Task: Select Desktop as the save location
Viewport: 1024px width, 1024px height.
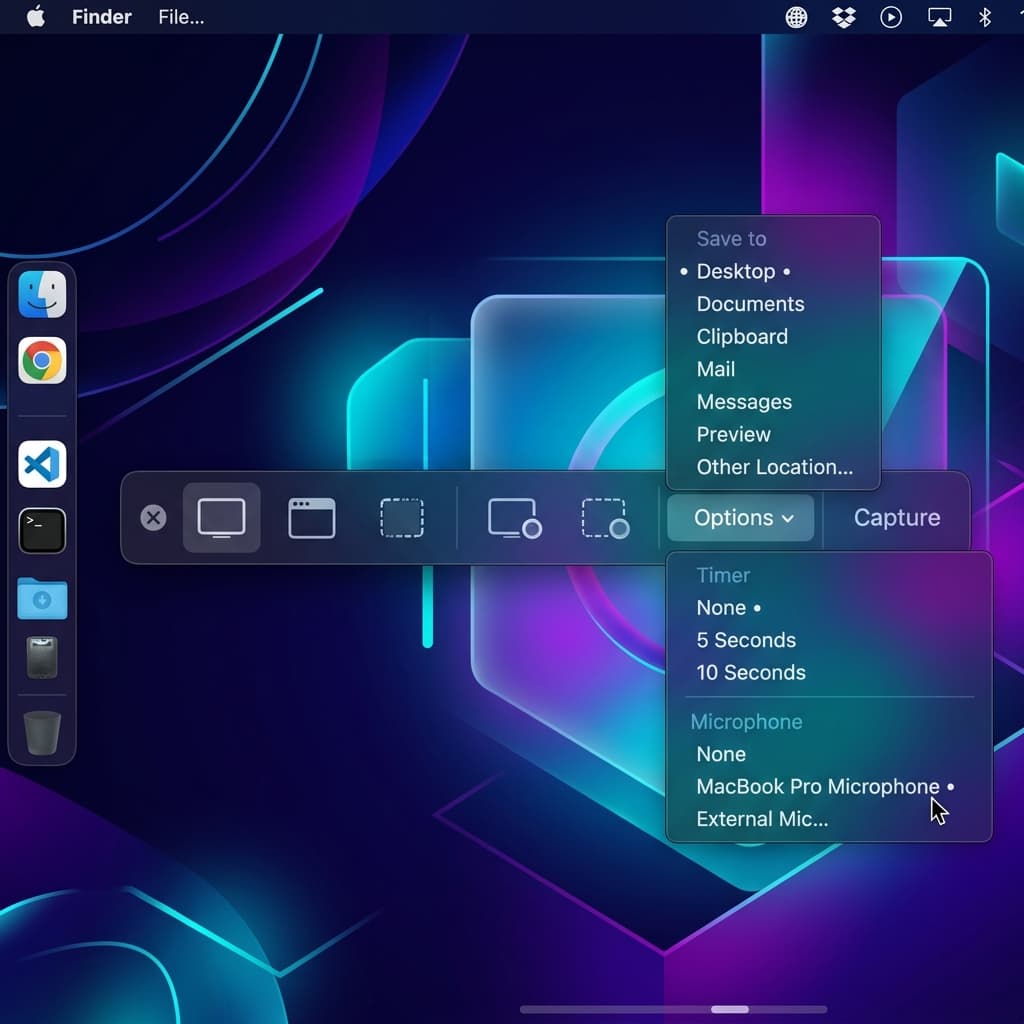Action: coord(737,271)
